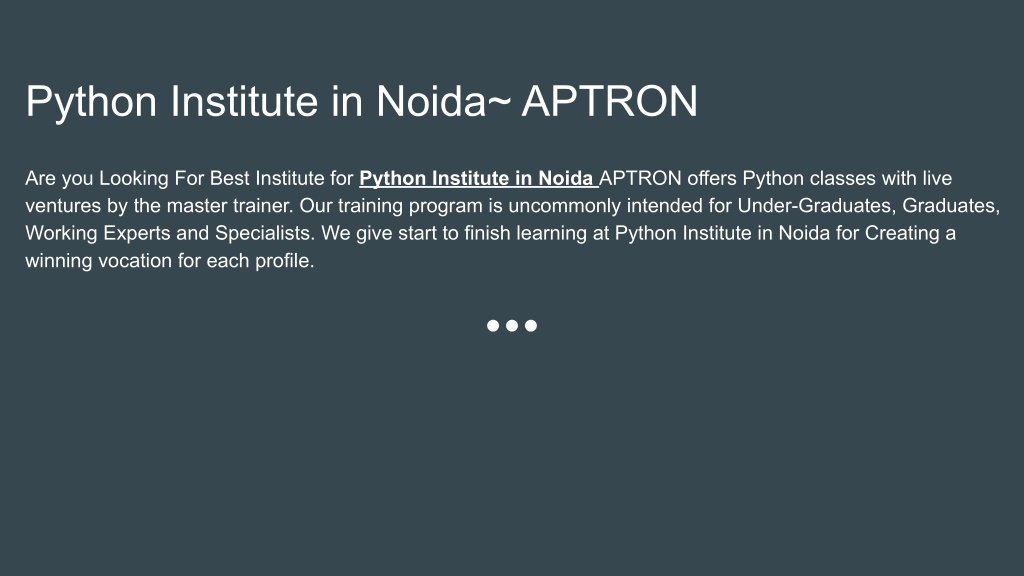Click the last white dot
The width and height of the screenshot is (1024, 576).
pos(531,325)
